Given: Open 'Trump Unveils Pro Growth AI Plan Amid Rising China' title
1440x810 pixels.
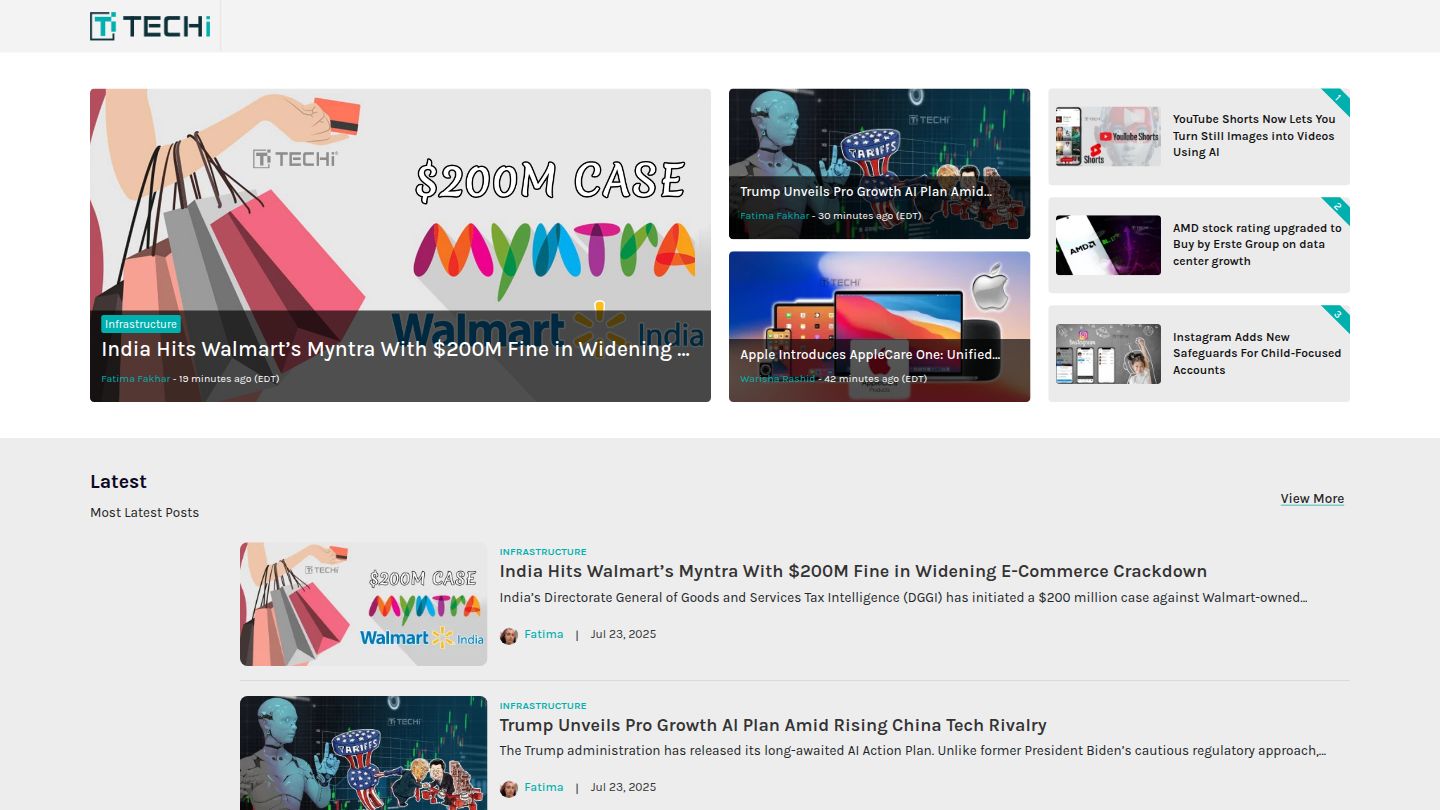Looking at the screenshot, I should (x=773, y=726).
